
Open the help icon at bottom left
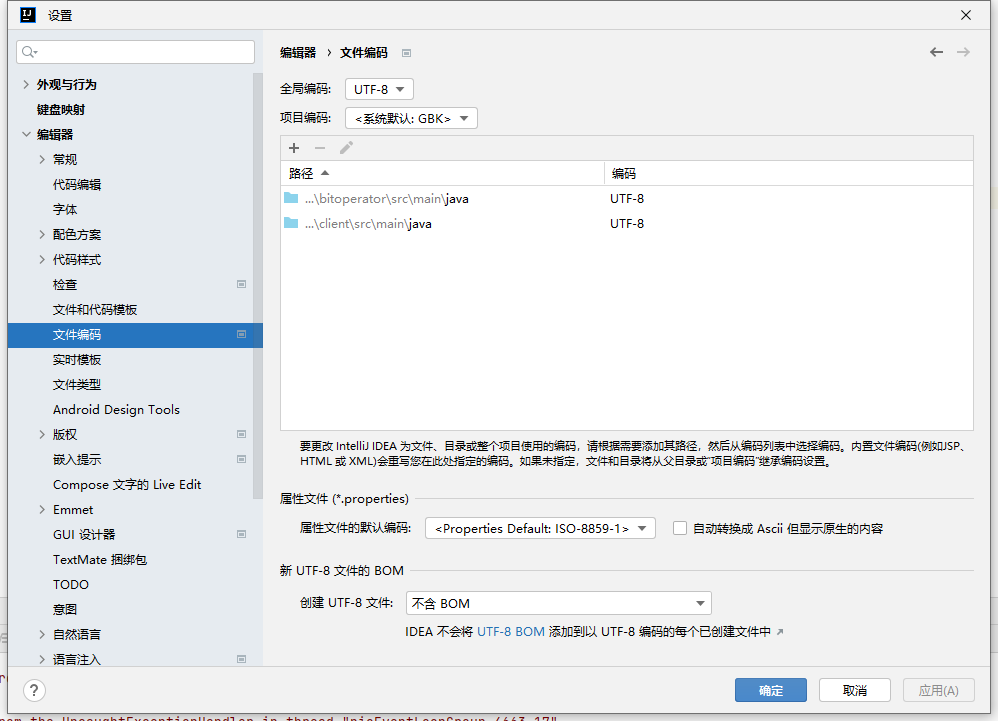click(x=34, y=690)
